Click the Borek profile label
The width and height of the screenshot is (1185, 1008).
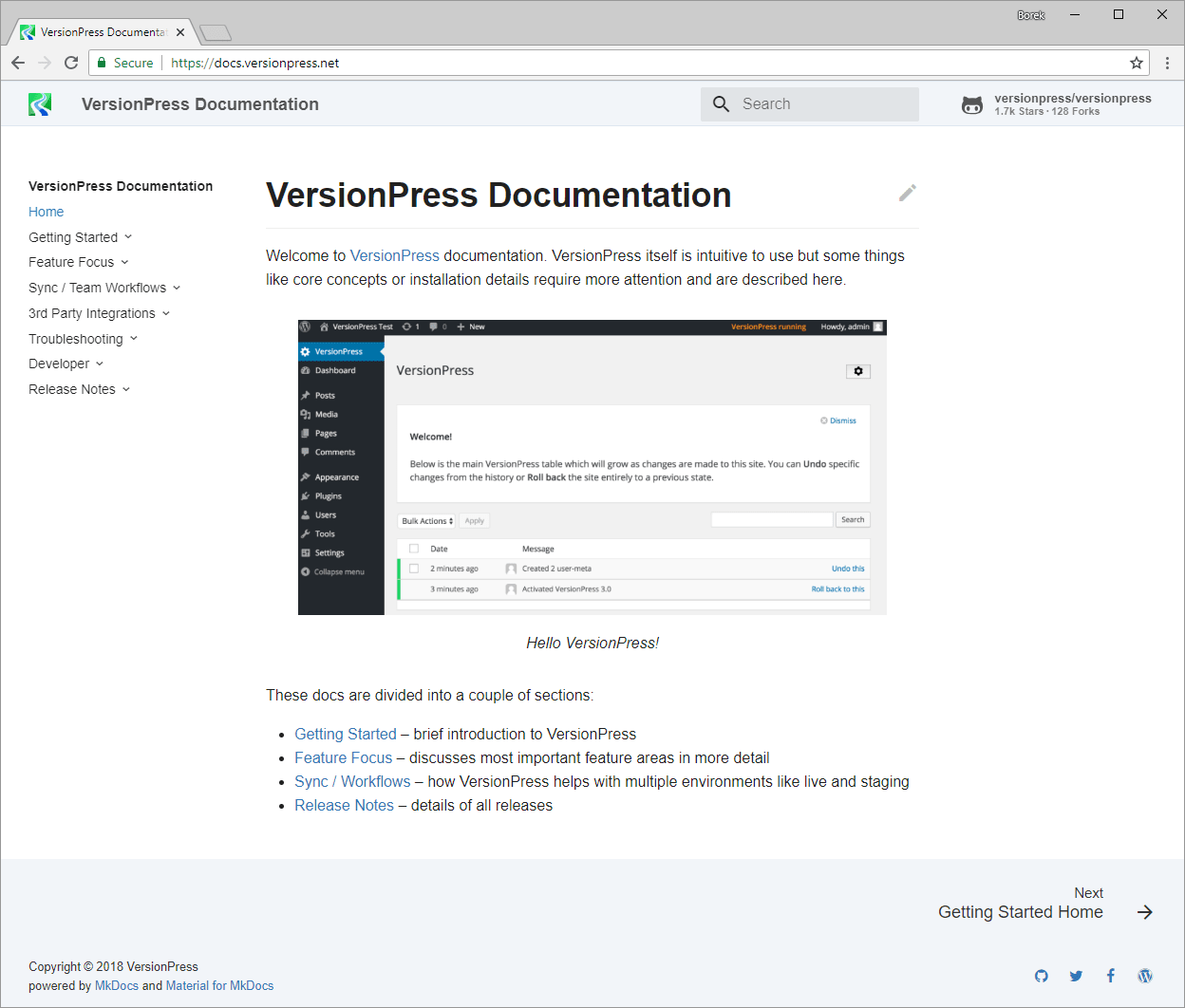pos(1030,15)
